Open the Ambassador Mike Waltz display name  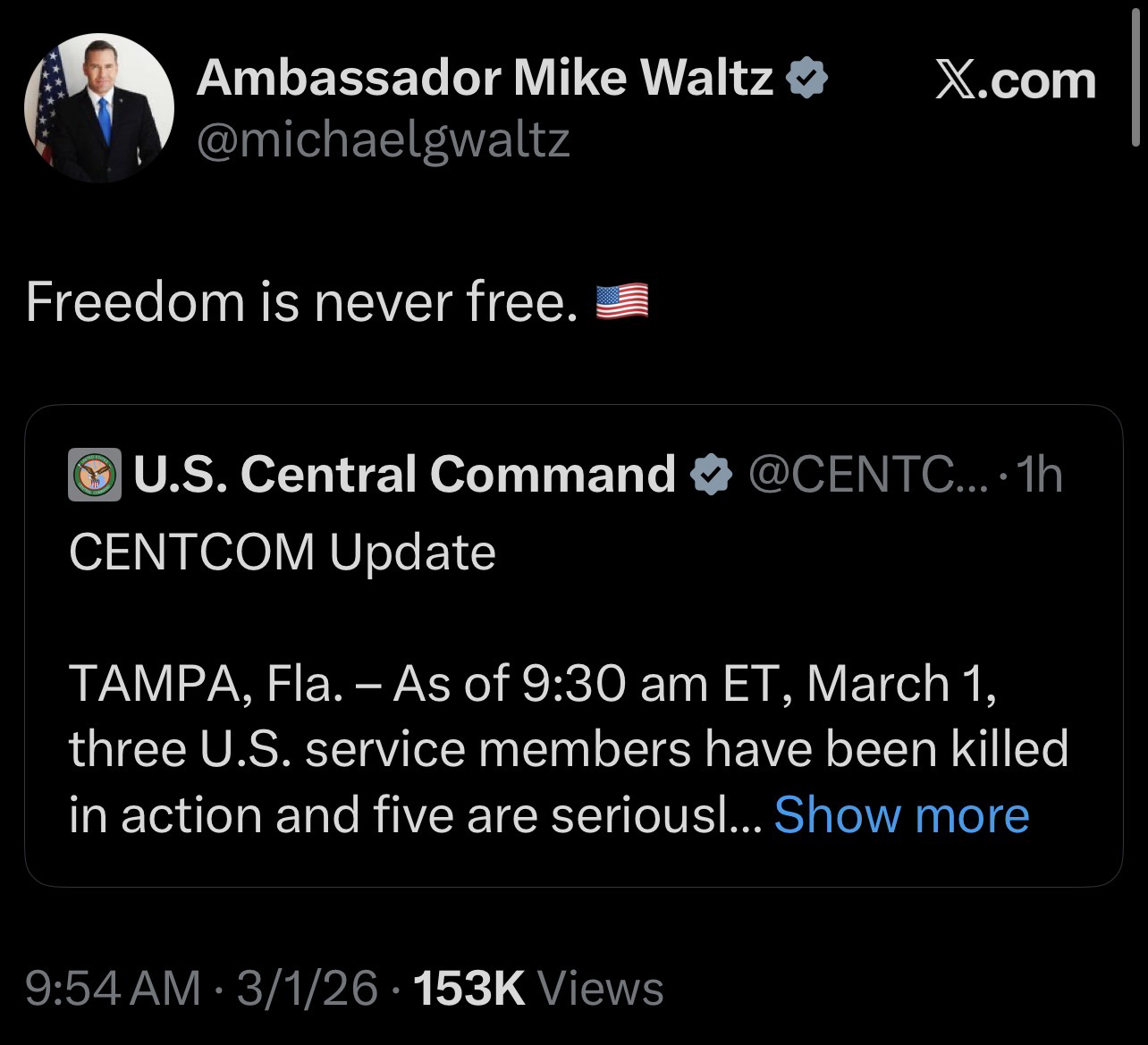485,79
